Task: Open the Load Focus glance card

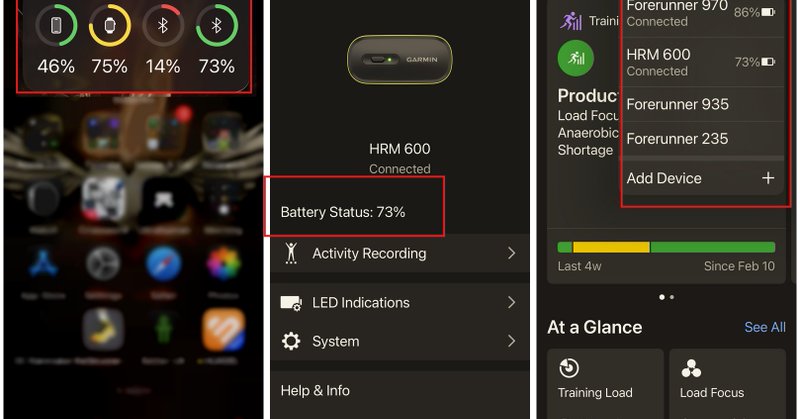Action: (728, 384)
